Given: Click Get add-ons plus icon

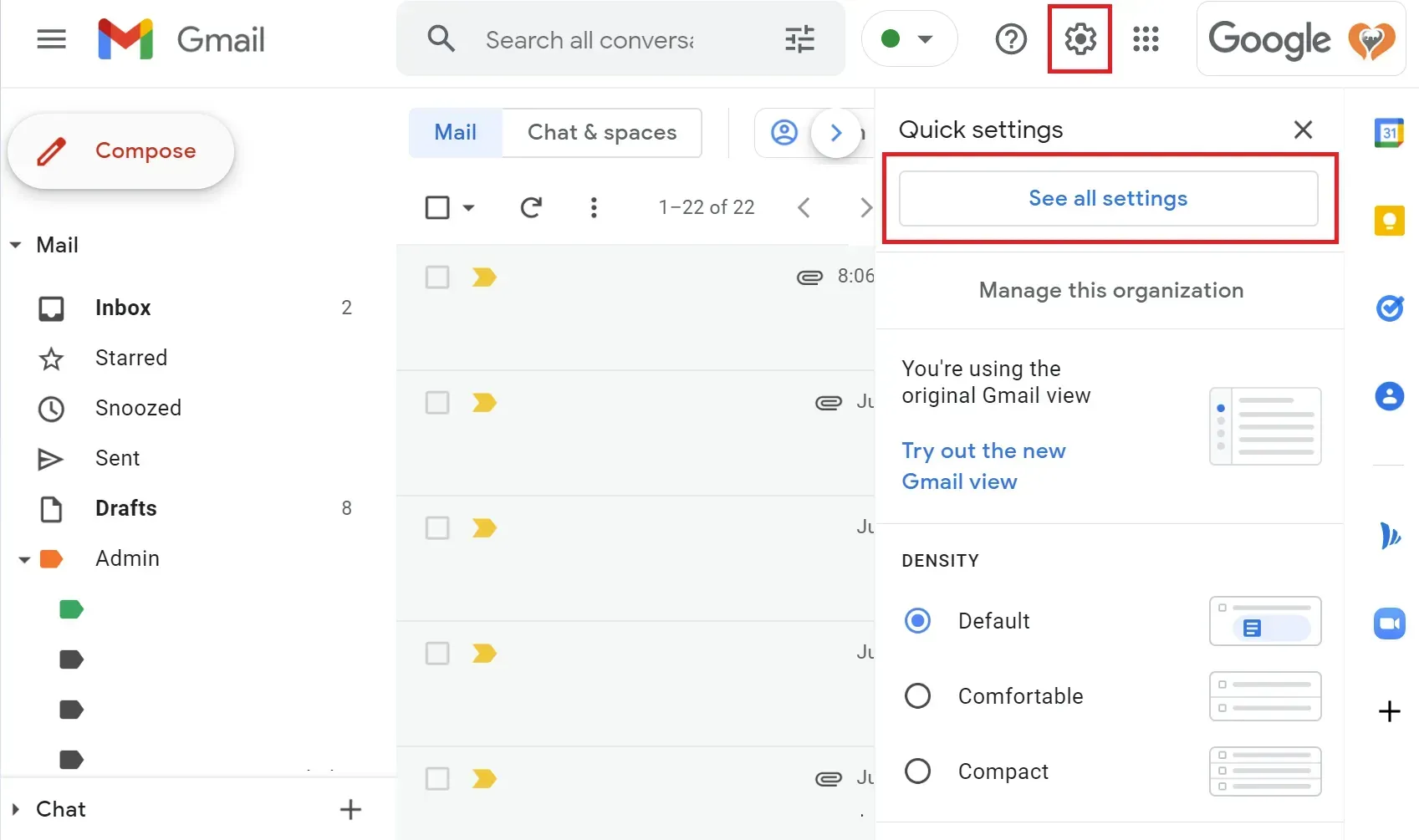Looking at the screenshot, I should click(x=1389, y=711).
